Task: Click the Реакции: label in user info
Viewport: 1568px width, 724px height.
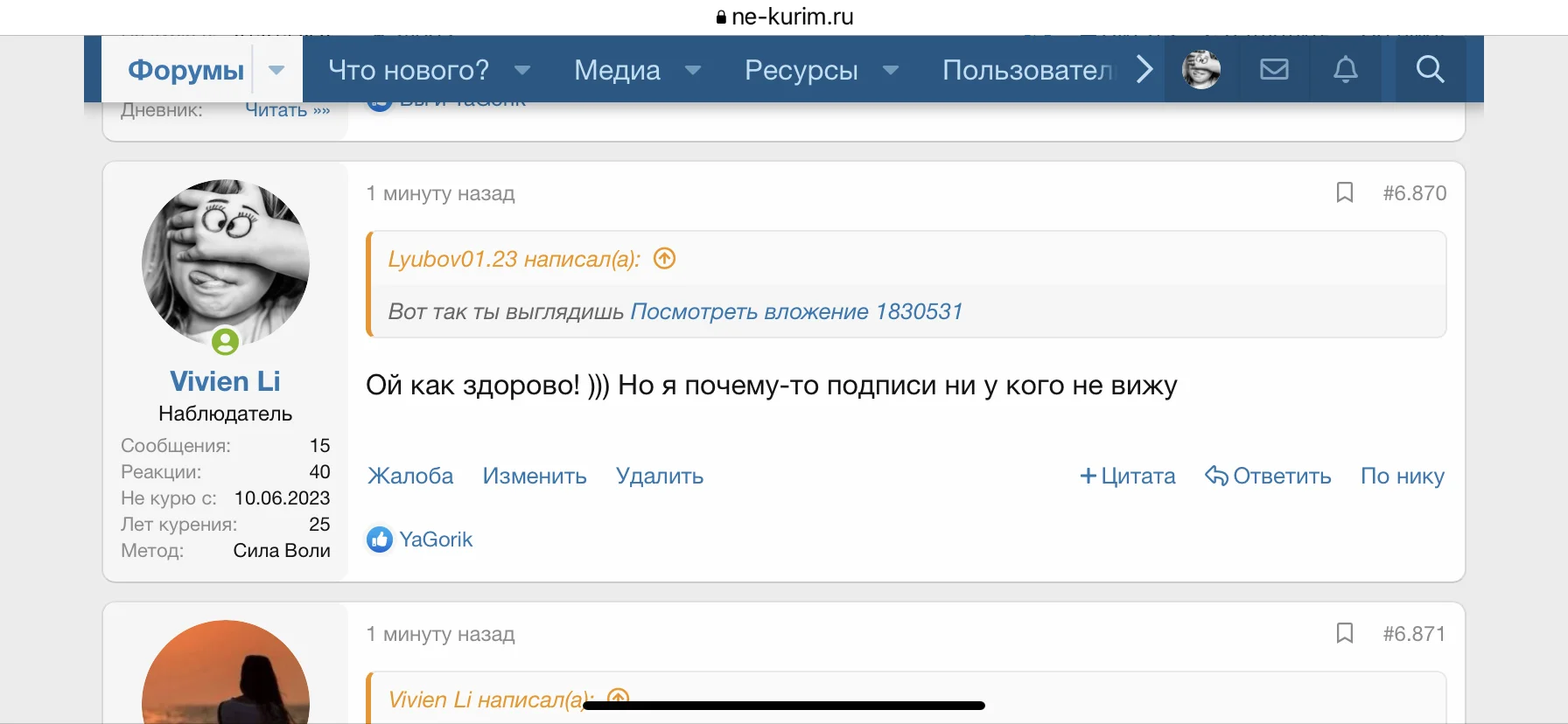Action: (161, 471)
